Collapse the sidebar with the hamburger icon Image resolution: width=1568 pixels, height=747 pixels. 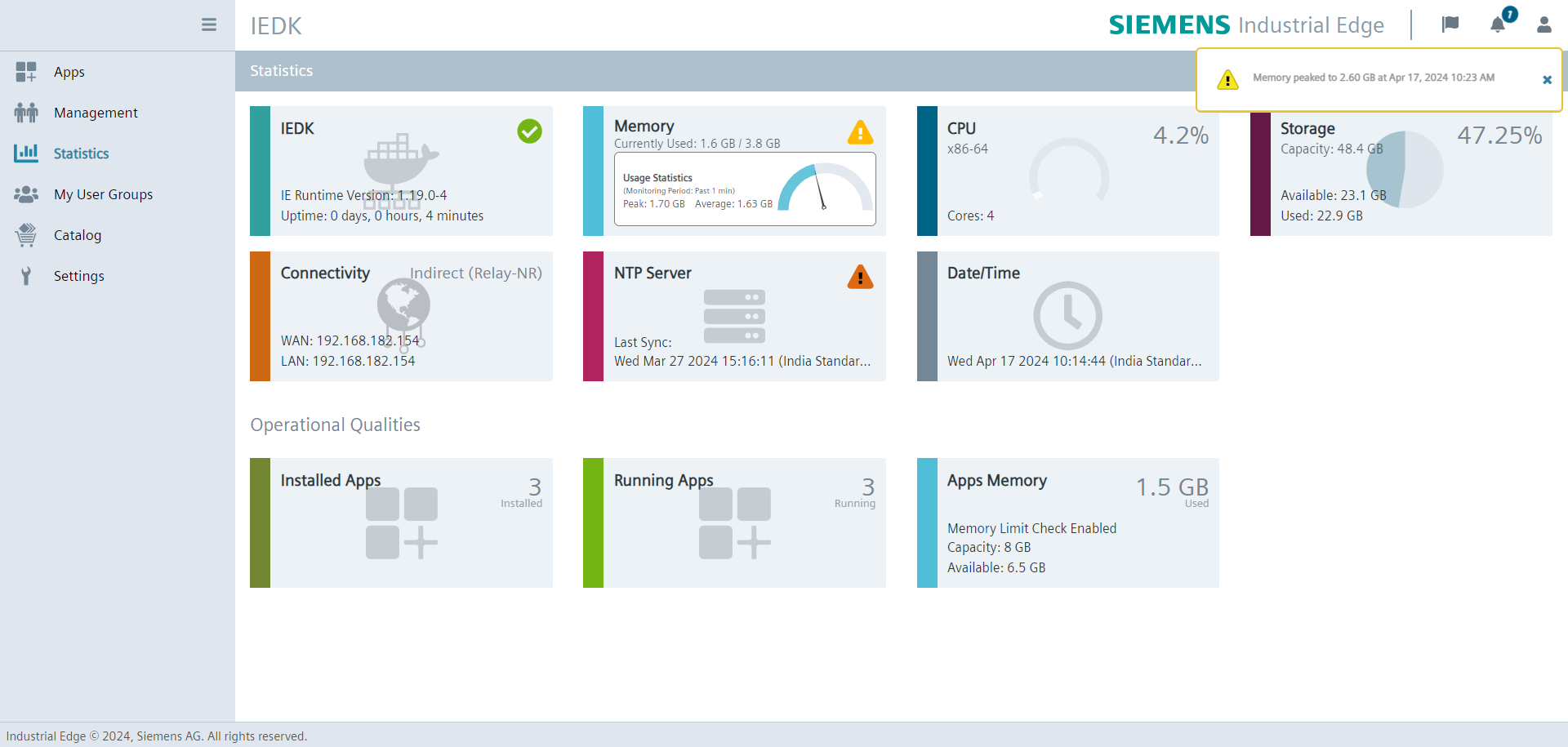coord(209,24)
